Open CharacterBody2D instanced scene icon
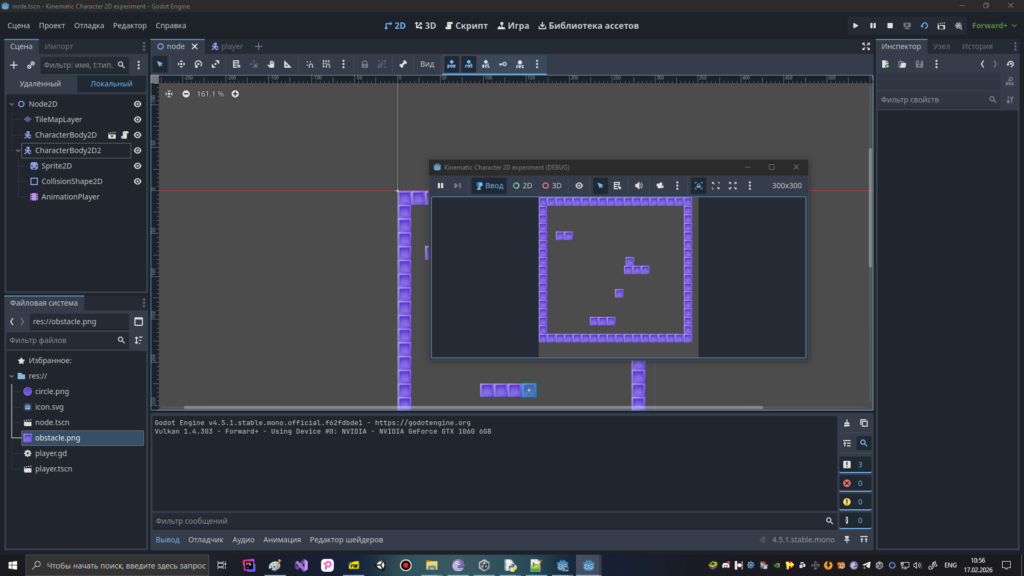1024x576 pixels. click(x=112, y=135)
